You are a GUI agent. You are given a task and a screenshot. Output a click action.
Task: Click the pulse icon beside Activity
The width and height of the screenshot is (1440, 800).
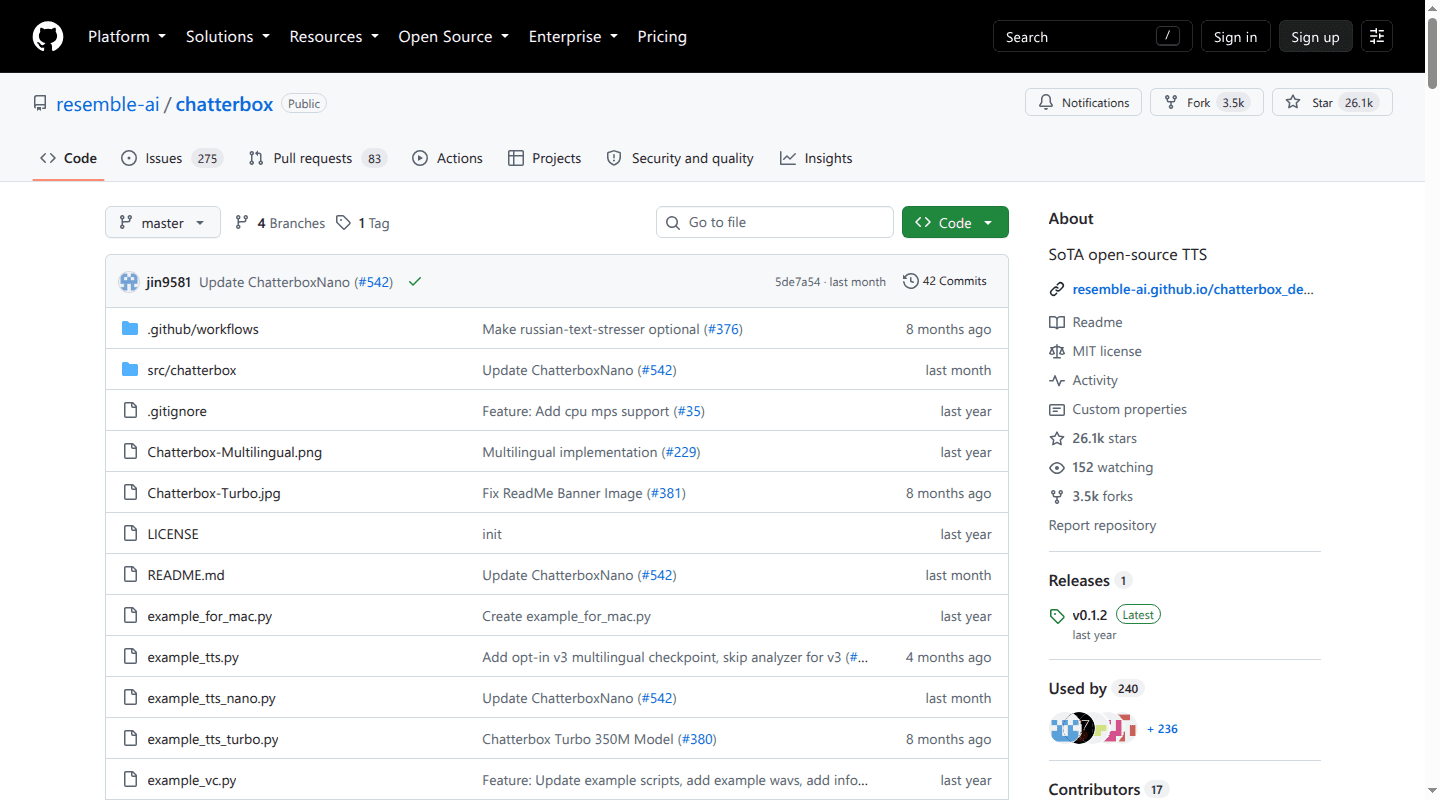point(1057,380)
